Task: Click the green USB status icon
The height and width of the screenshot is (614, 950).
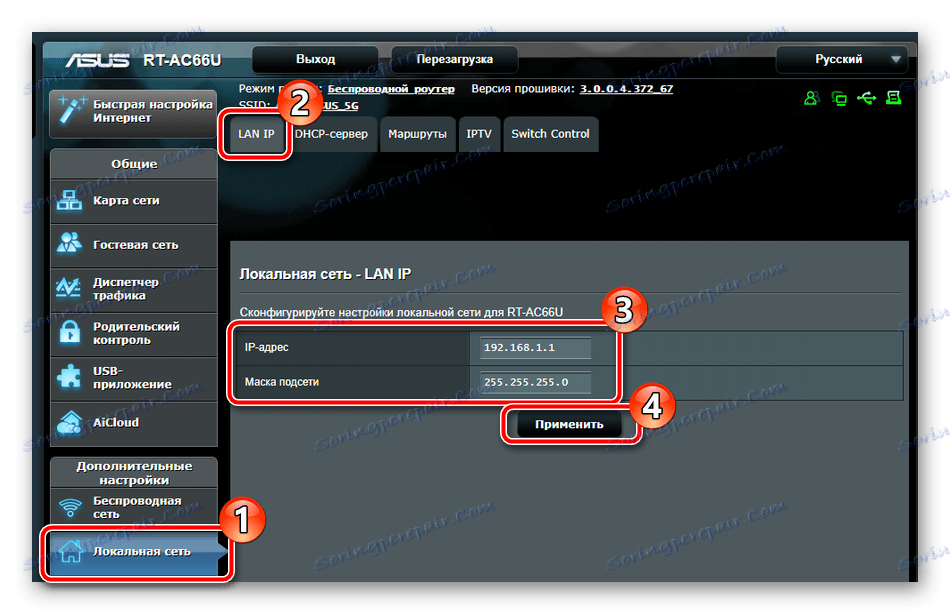Action: click(866, 98)
